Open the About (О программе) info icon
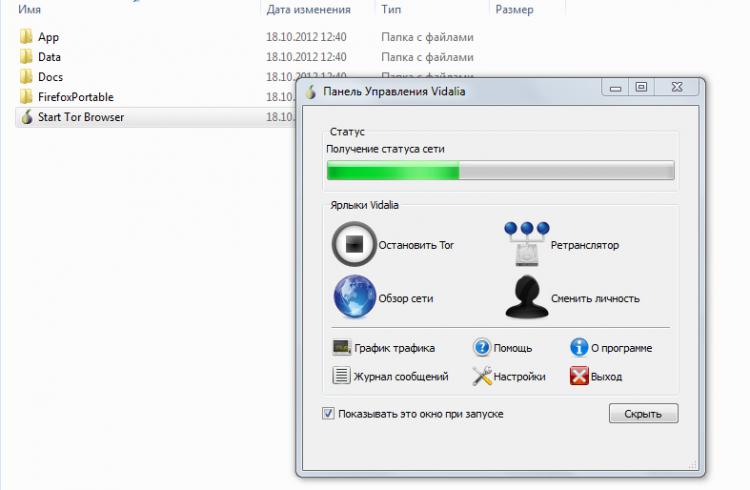The height and width of the screenshot is (490, 750). 579,348
